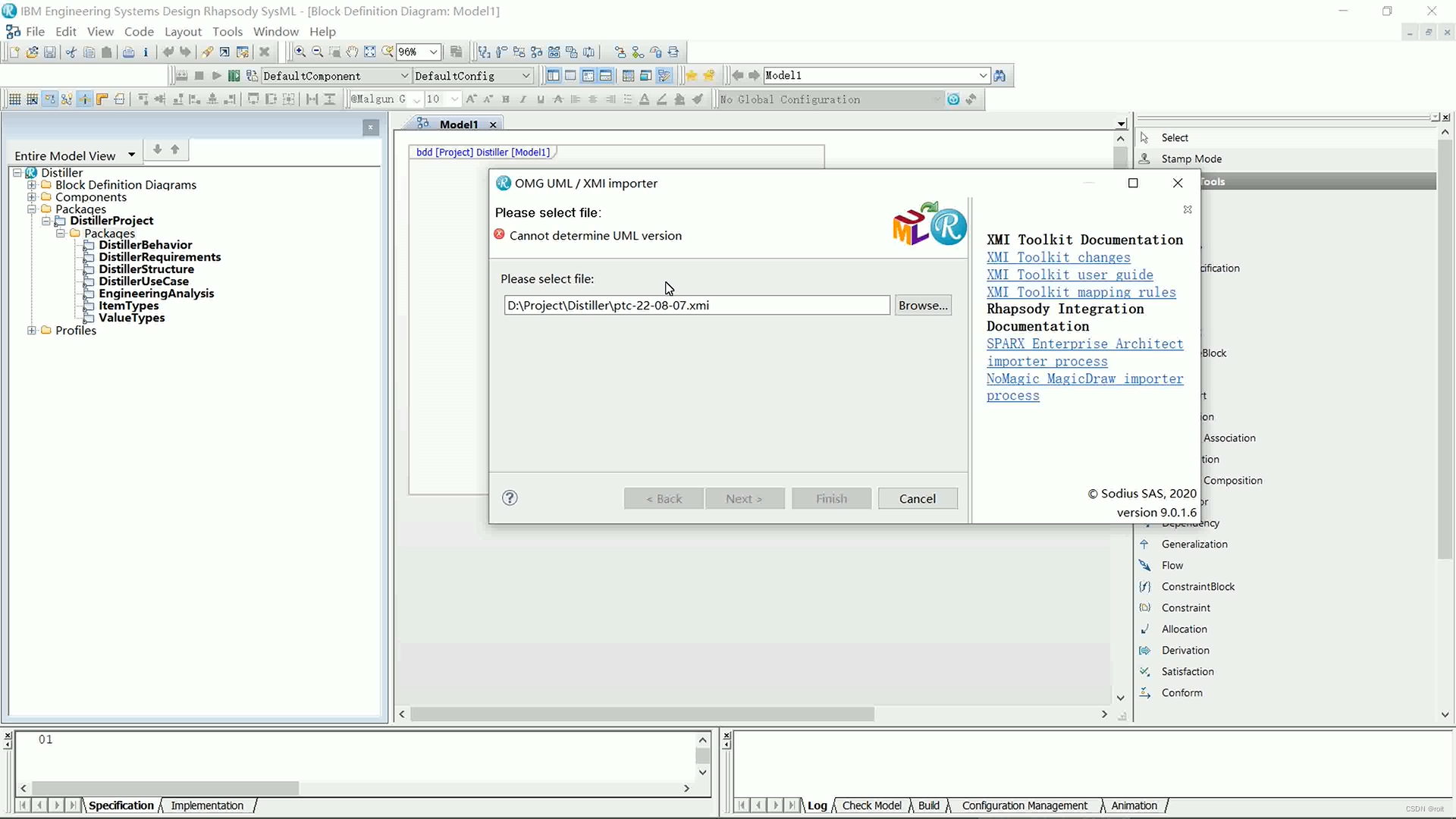Image resolution: width=1456 pixels, height=819 pixels.
Task: Open the Tools menu
Action: 227,31
